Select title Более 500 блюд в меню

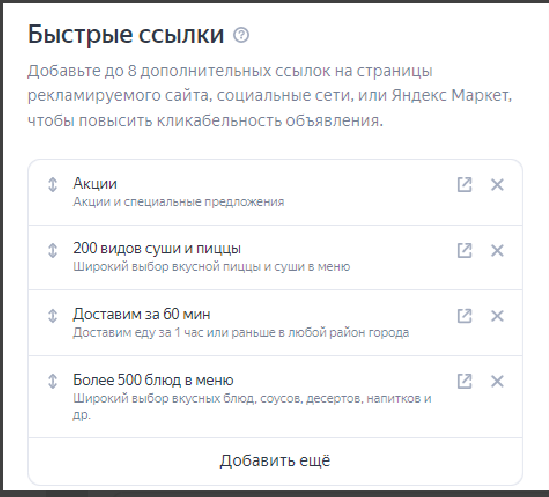pyautogui.click(x=153, y=380)
